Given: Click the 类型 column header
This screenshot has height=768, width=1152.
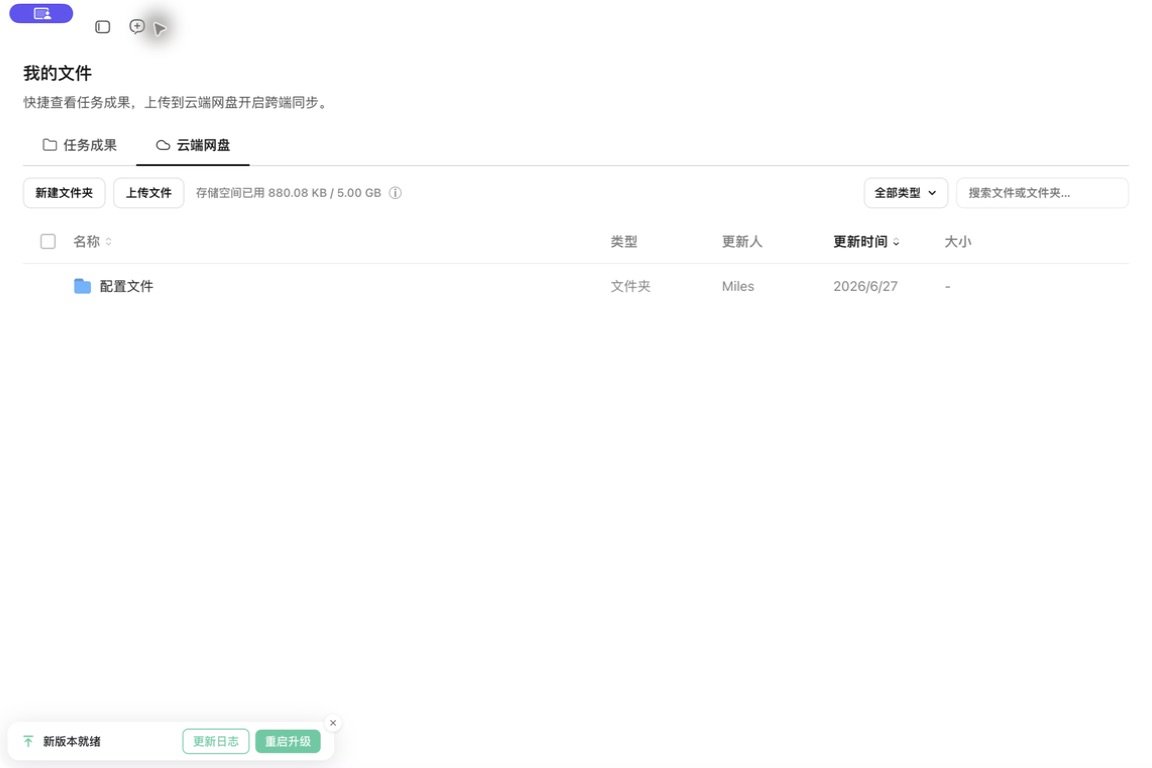Looking at the screenshot, I should pos(624,242).
